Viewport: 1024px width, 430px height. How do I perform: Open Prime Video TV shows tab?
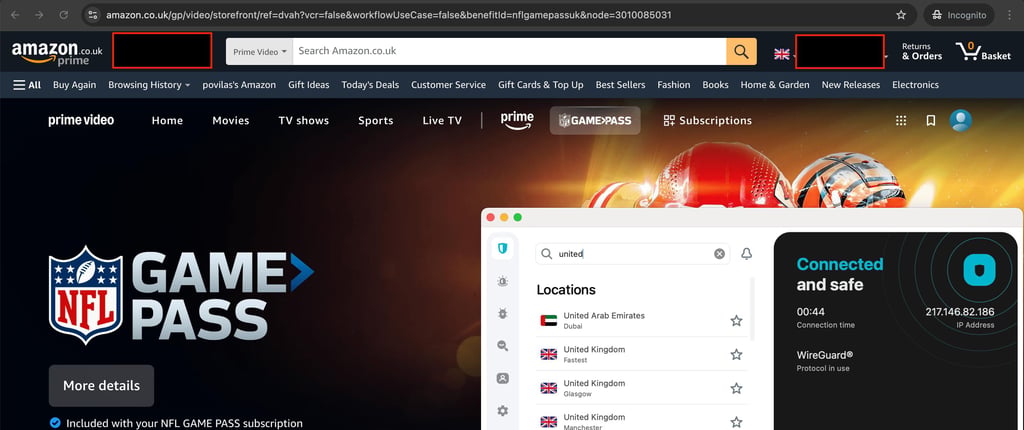304,120
